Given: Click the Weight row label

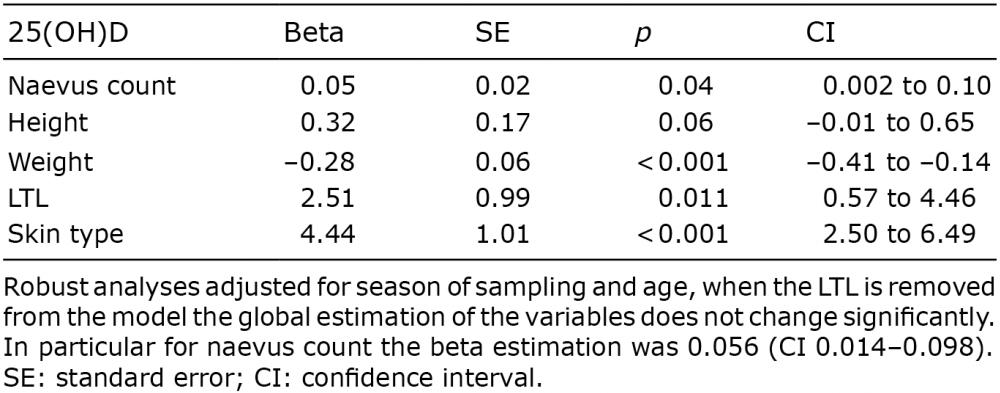Looking at the screenshot, I should click(x=50, y=161).
